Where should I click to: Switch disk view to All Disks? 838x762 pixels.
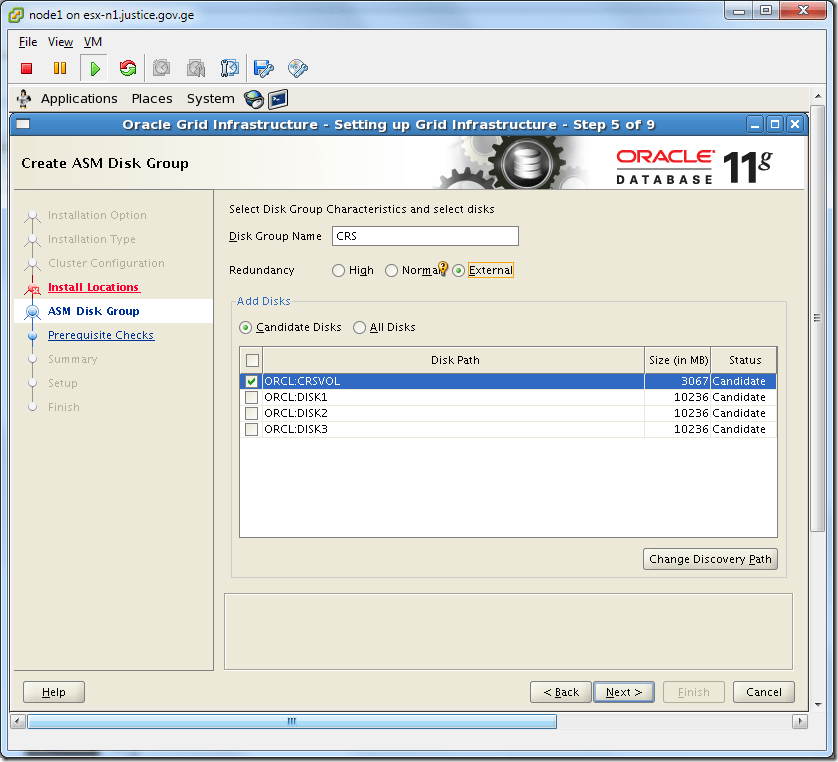pos(359,327)
